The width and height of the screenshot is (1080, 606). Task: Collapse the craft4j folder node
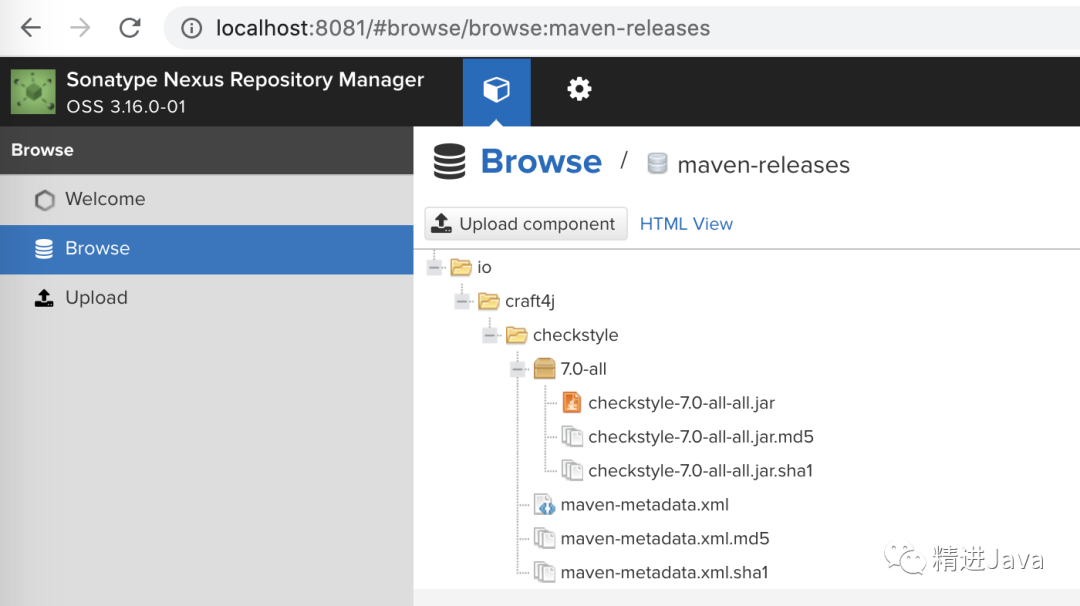point(462,301)
